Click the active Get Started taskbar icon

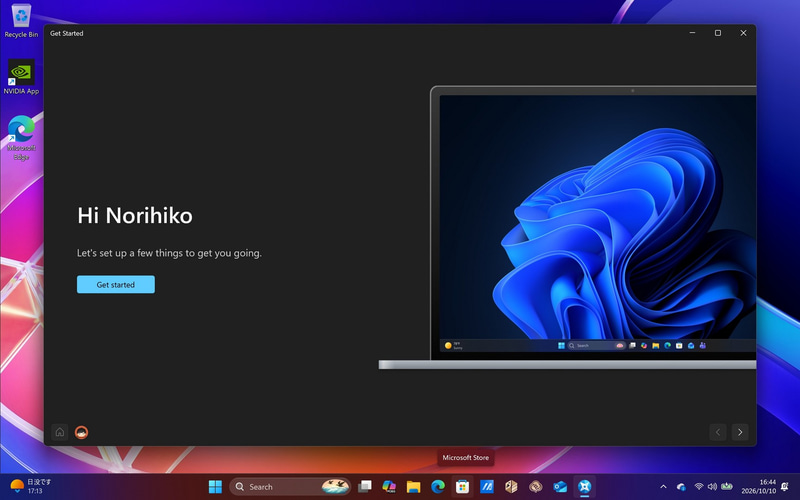[585, 487]
